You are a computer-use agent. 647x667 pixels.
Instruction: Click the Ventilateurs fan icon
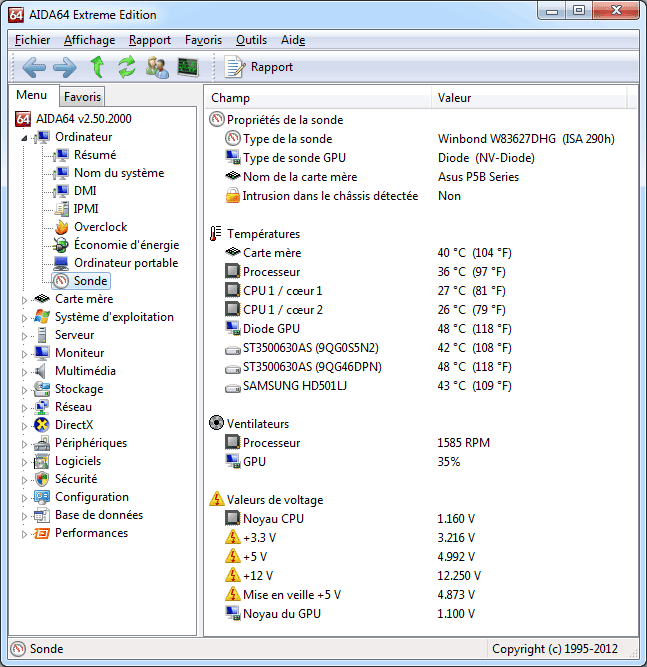pos(217,423)
